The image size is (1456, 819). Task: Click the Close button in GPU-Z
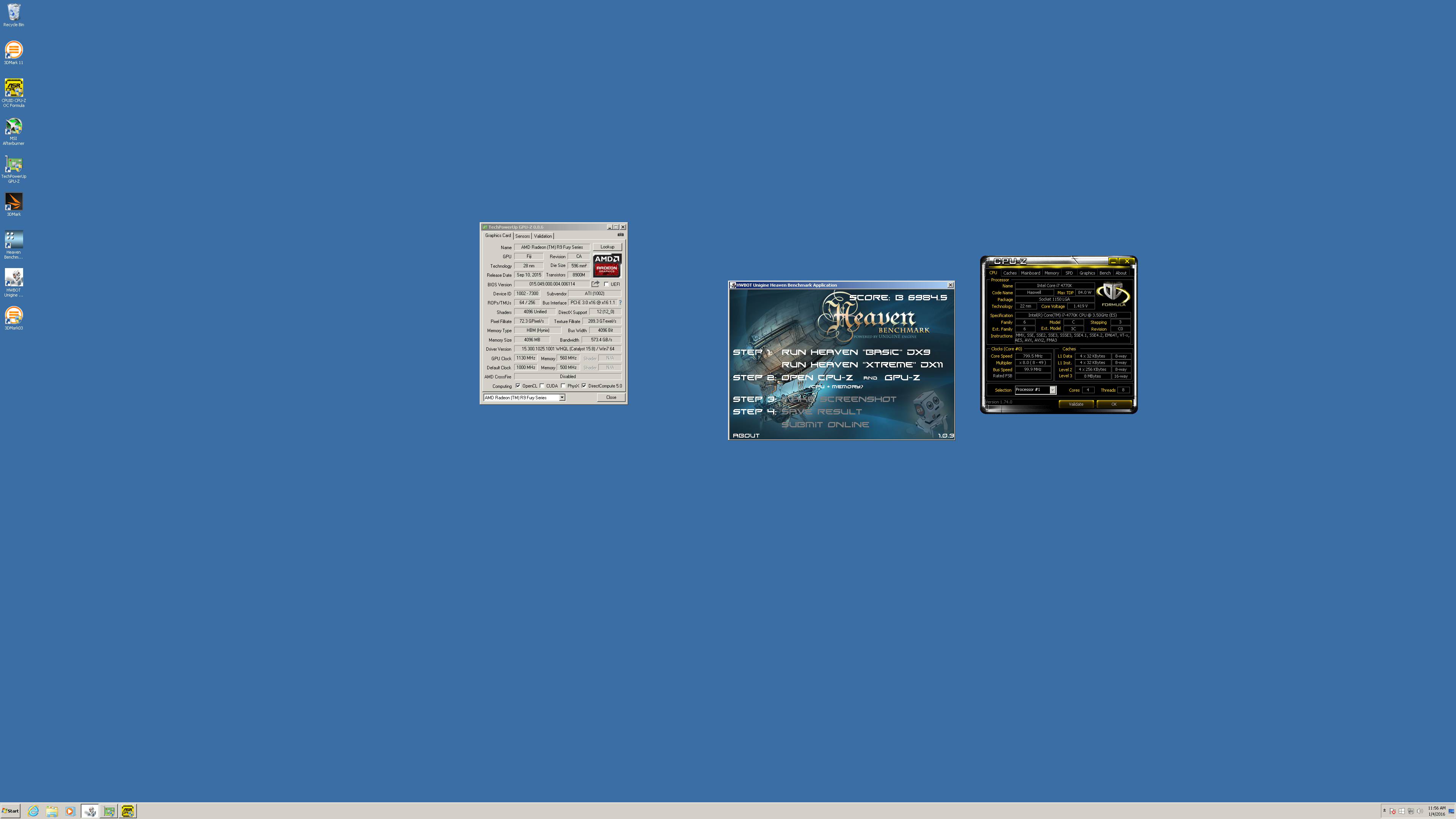point(611,398)
